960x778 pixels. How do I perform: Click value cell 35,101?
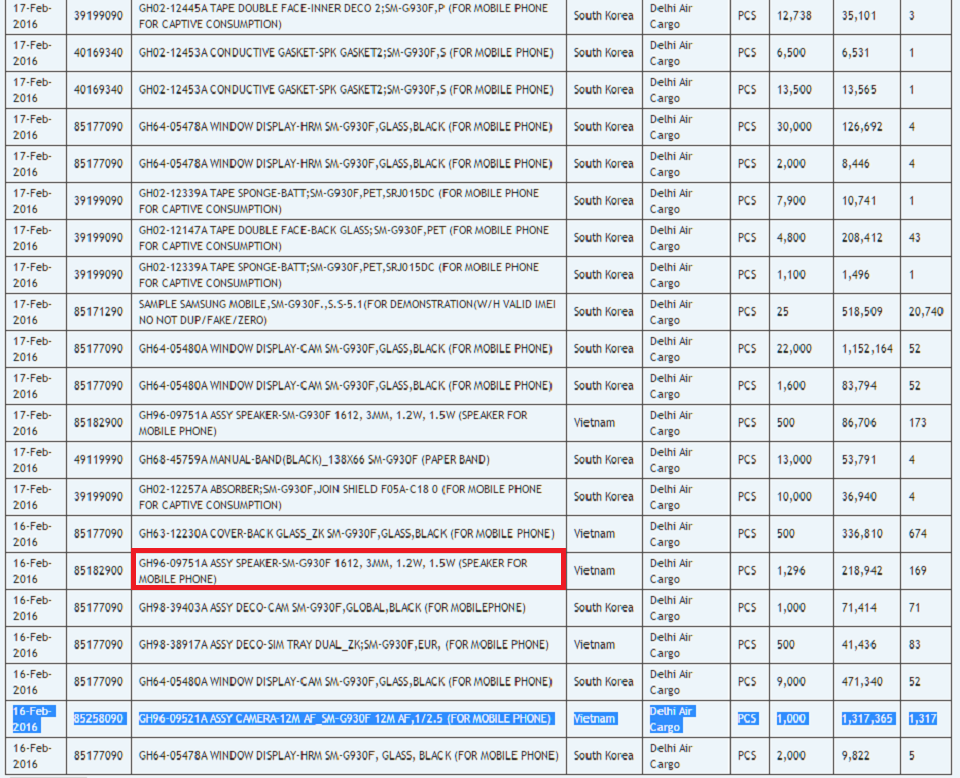[x=866, y=17]
